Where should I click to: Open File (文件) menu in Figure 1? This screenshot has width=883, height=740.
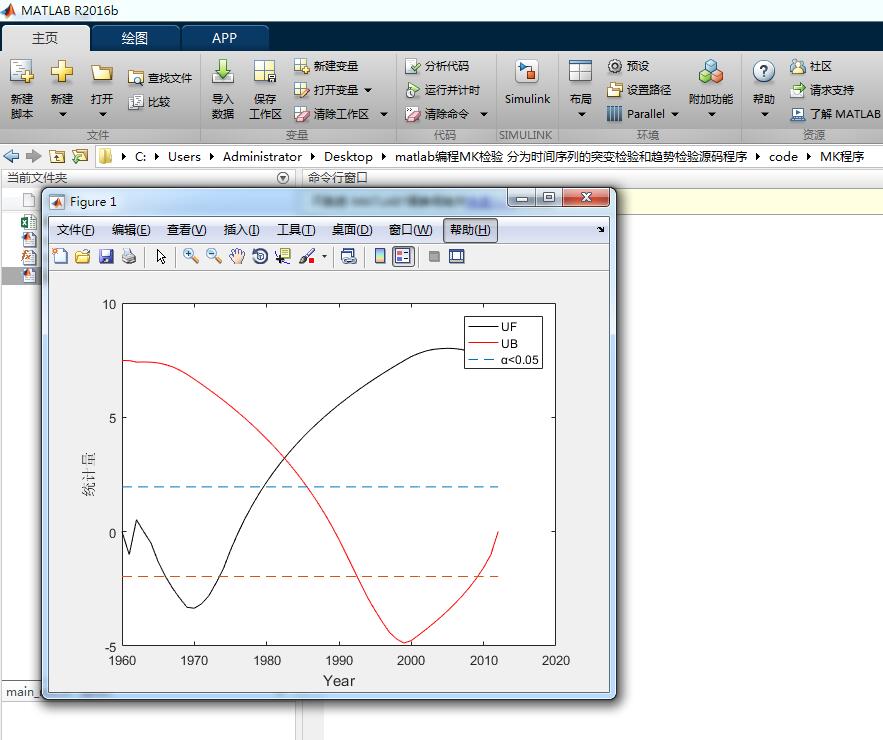[75, 230]
